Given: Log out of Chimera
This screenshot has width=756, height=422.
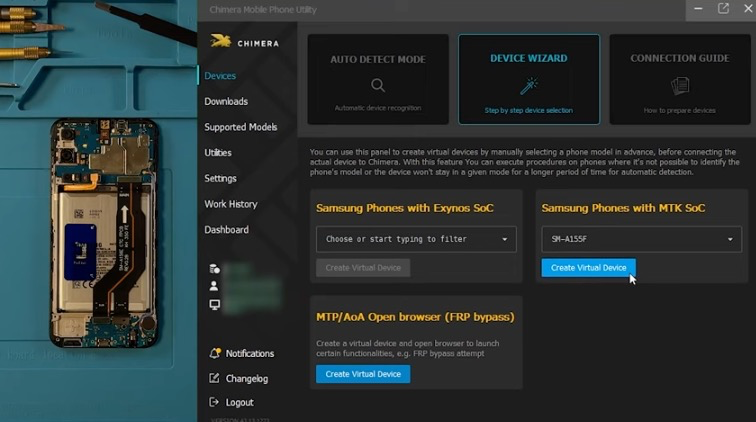Looking at the screenshot, I should point(240,402).
